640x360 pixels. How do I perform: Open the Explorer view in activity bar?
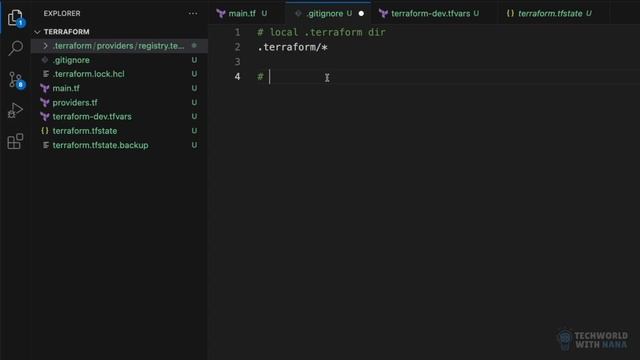[16, 17]
